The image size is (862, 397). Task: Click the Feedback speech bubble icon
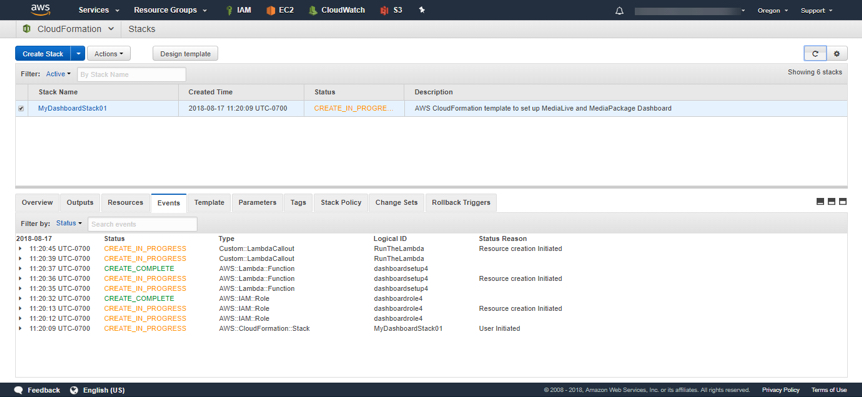point(19,390)
